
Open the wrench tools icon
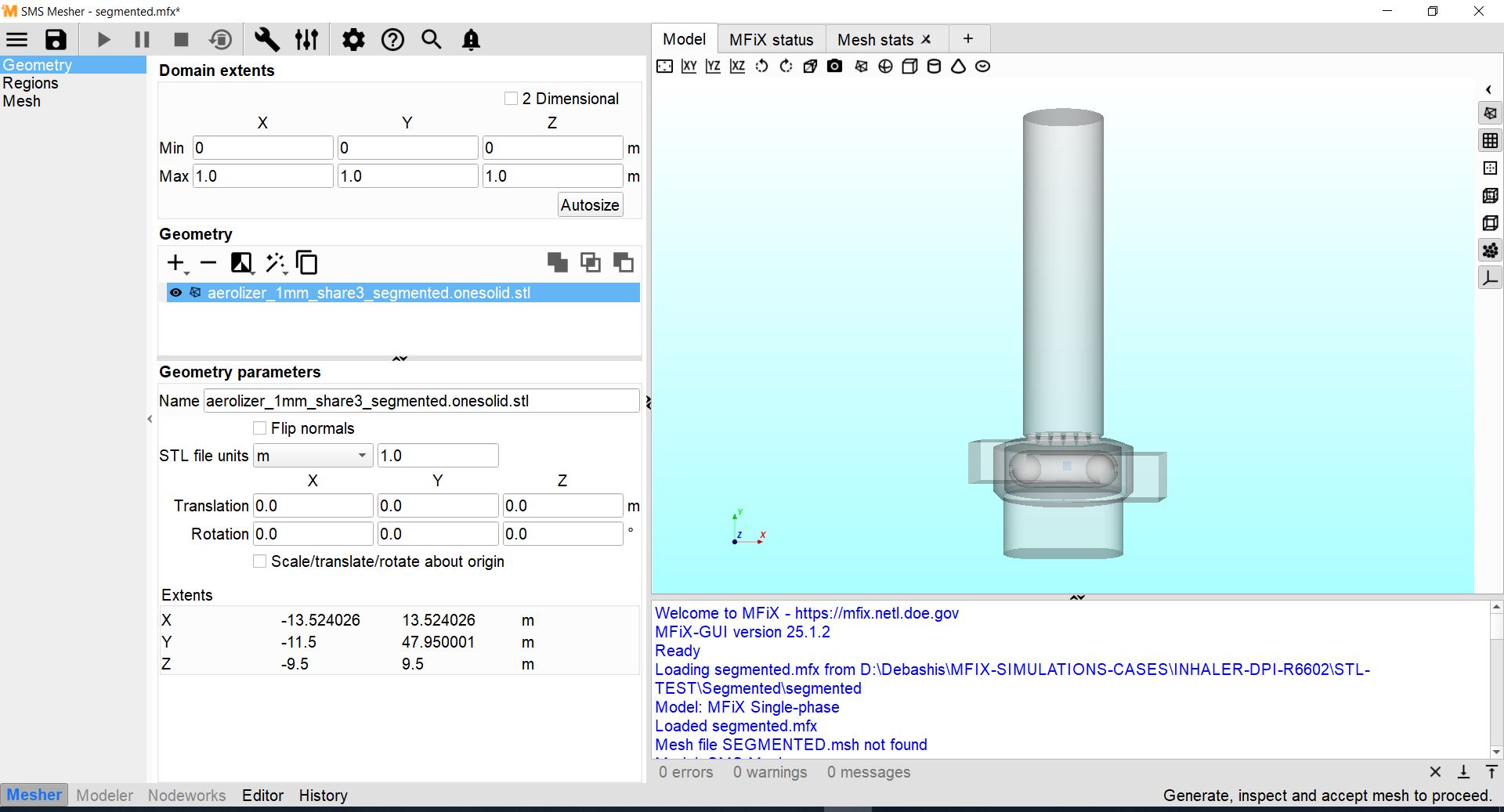[x=266, y=40]
